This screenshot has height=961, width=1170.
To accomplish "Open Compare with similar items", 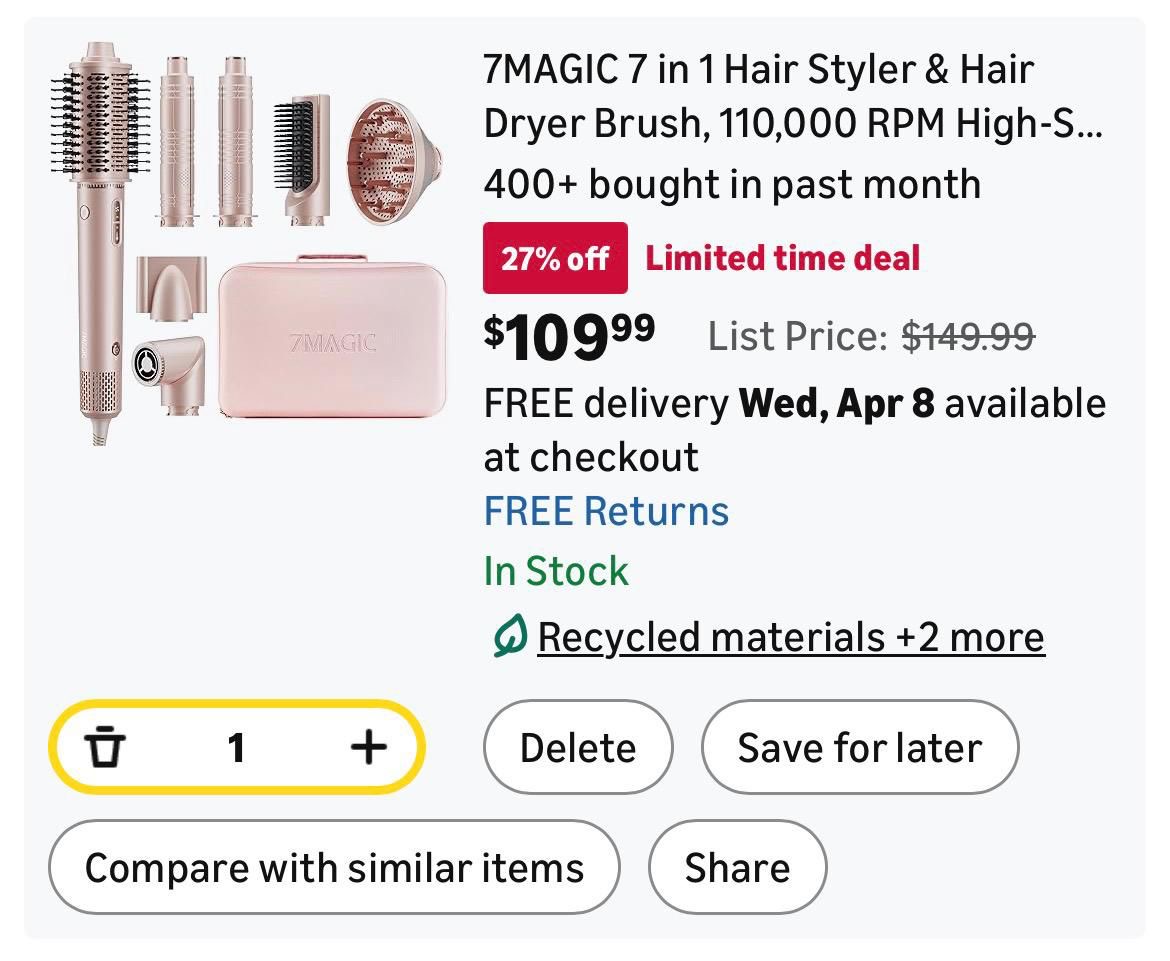I will [334, 867].
